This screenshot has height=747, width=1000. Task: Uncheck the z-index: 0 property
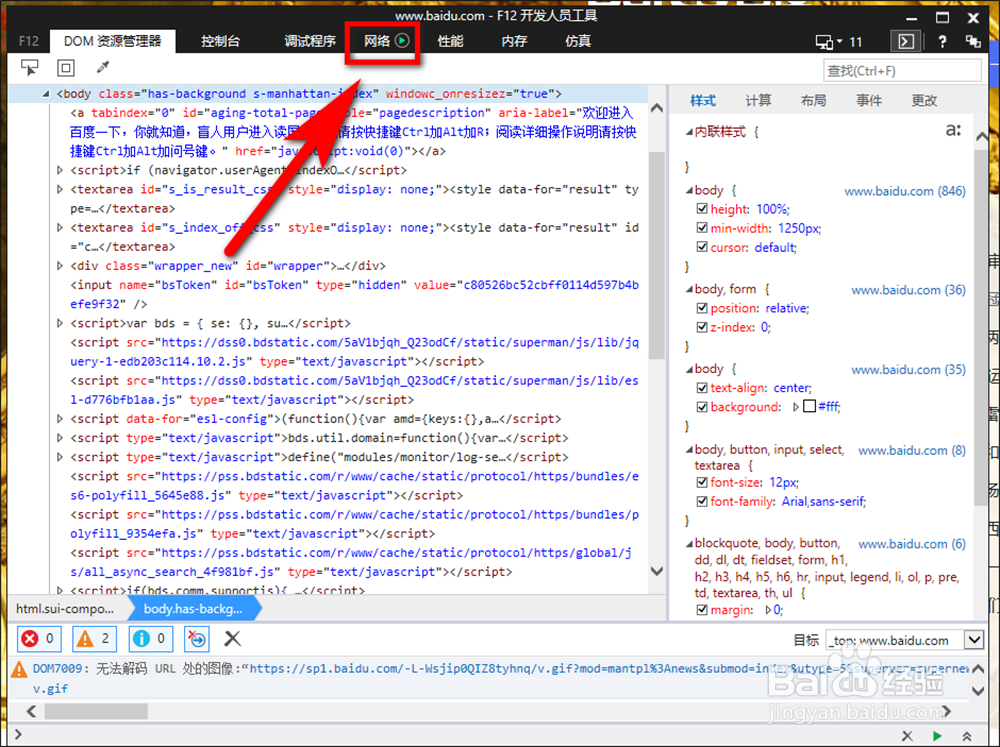pyautogui.click(x=702, y=327)
